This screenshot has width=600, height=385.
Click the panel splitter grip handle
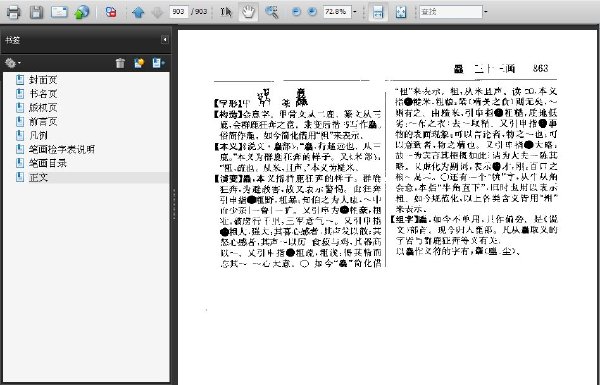coord(174,204)
